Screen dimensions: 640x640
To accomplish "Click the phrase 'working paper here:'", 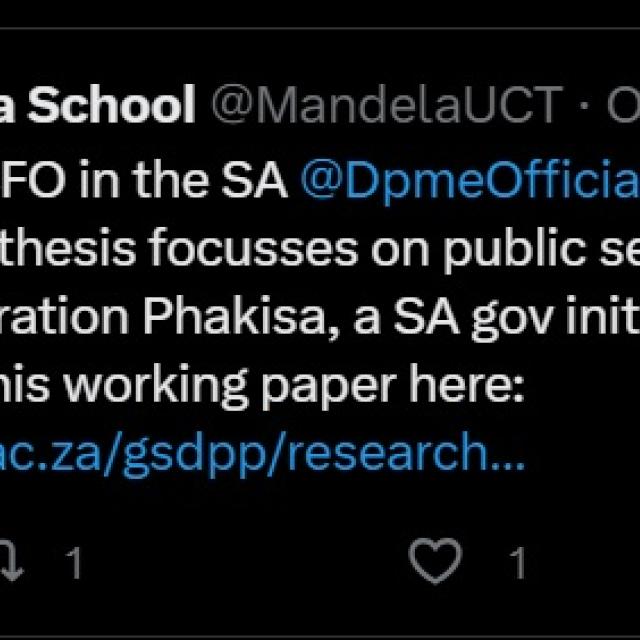I will tap(293, 386).
